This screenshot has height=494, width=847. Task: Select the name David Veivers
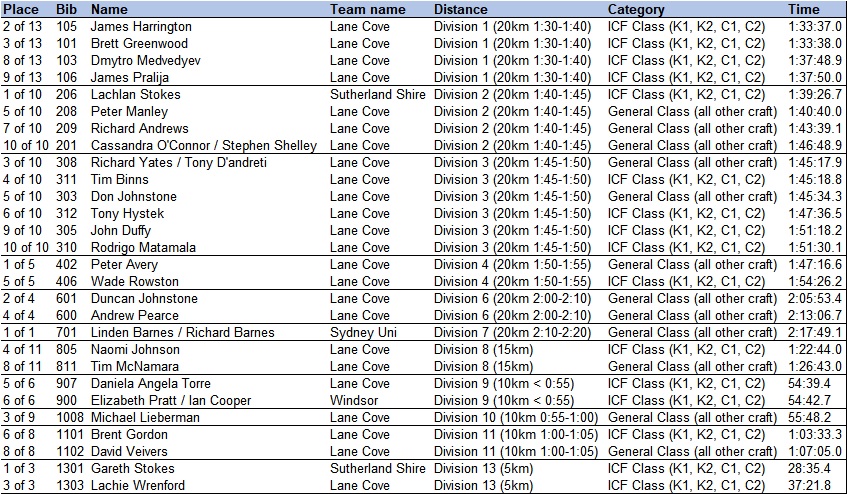[x=129, y=451]
